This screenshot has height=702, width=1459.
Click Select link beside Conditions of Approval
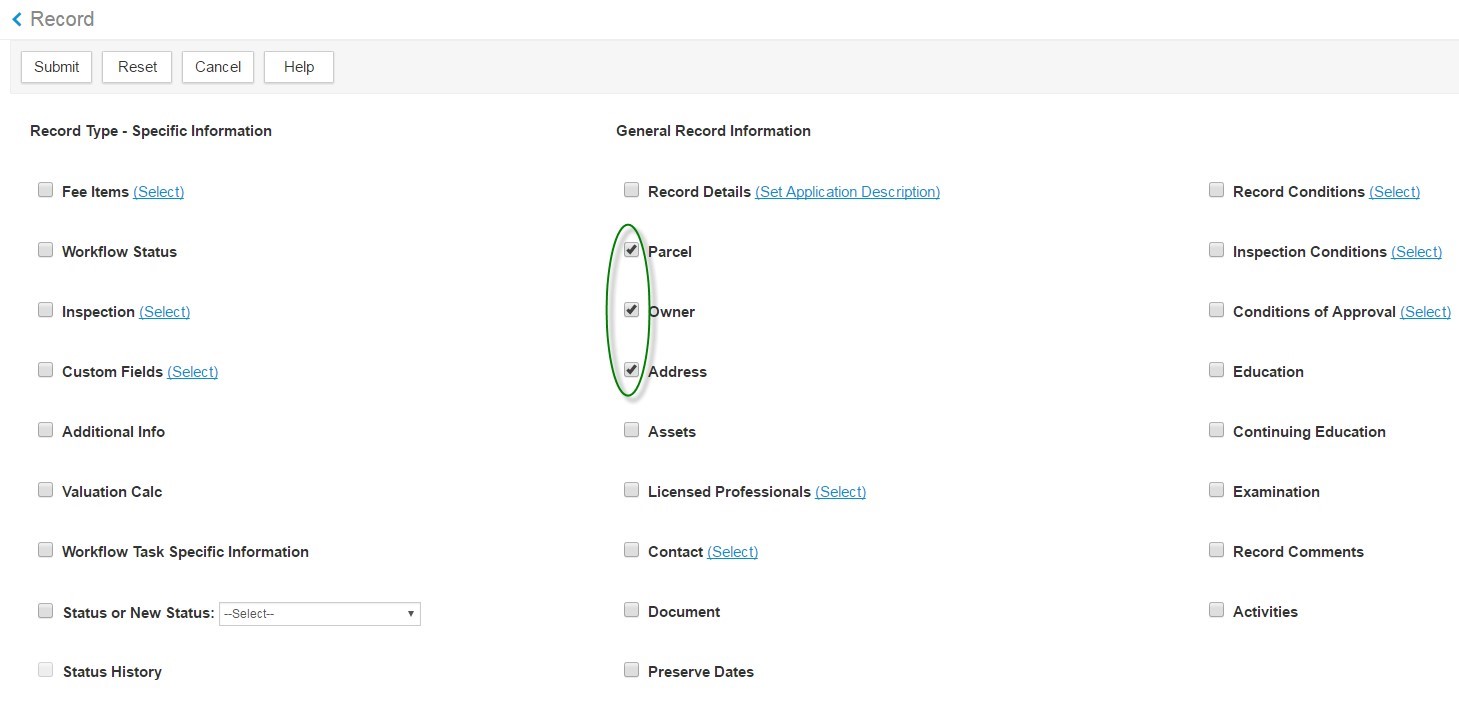(x=1425, y=312)
